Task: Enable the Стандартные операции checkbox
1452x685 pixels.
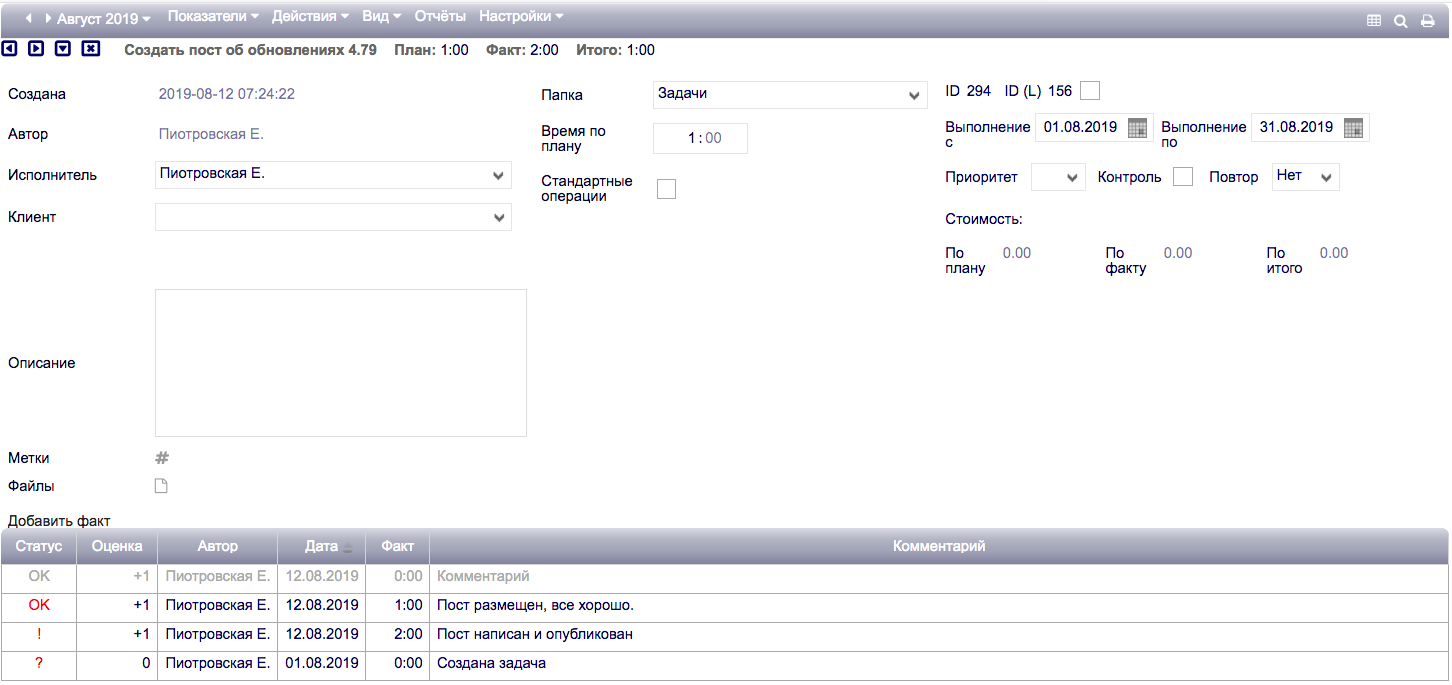Action: (x=666, y=189)
